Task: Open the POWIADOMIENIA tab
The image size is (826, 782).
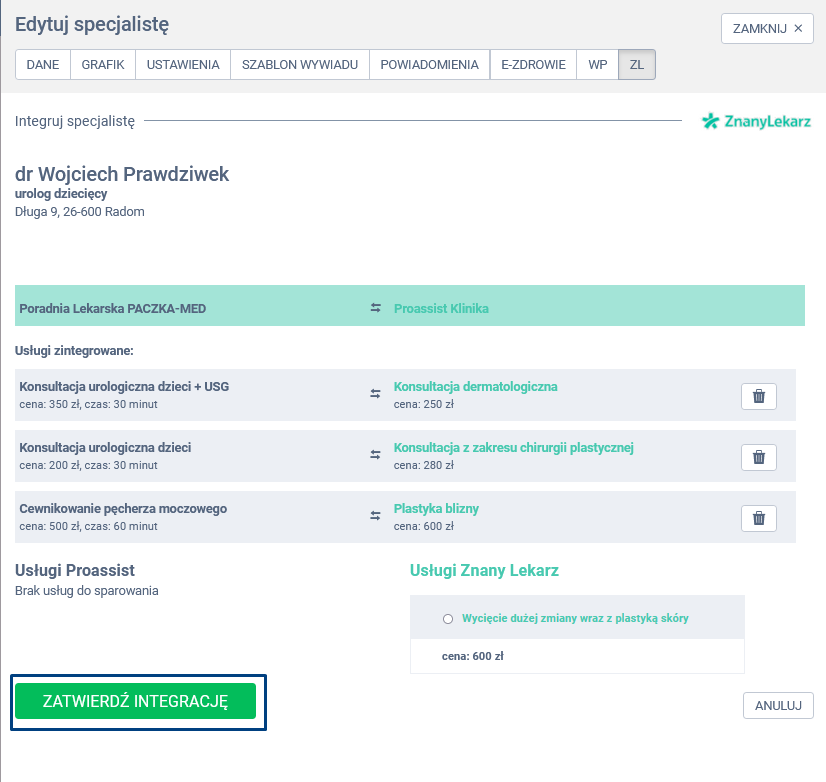Action: 430,65
